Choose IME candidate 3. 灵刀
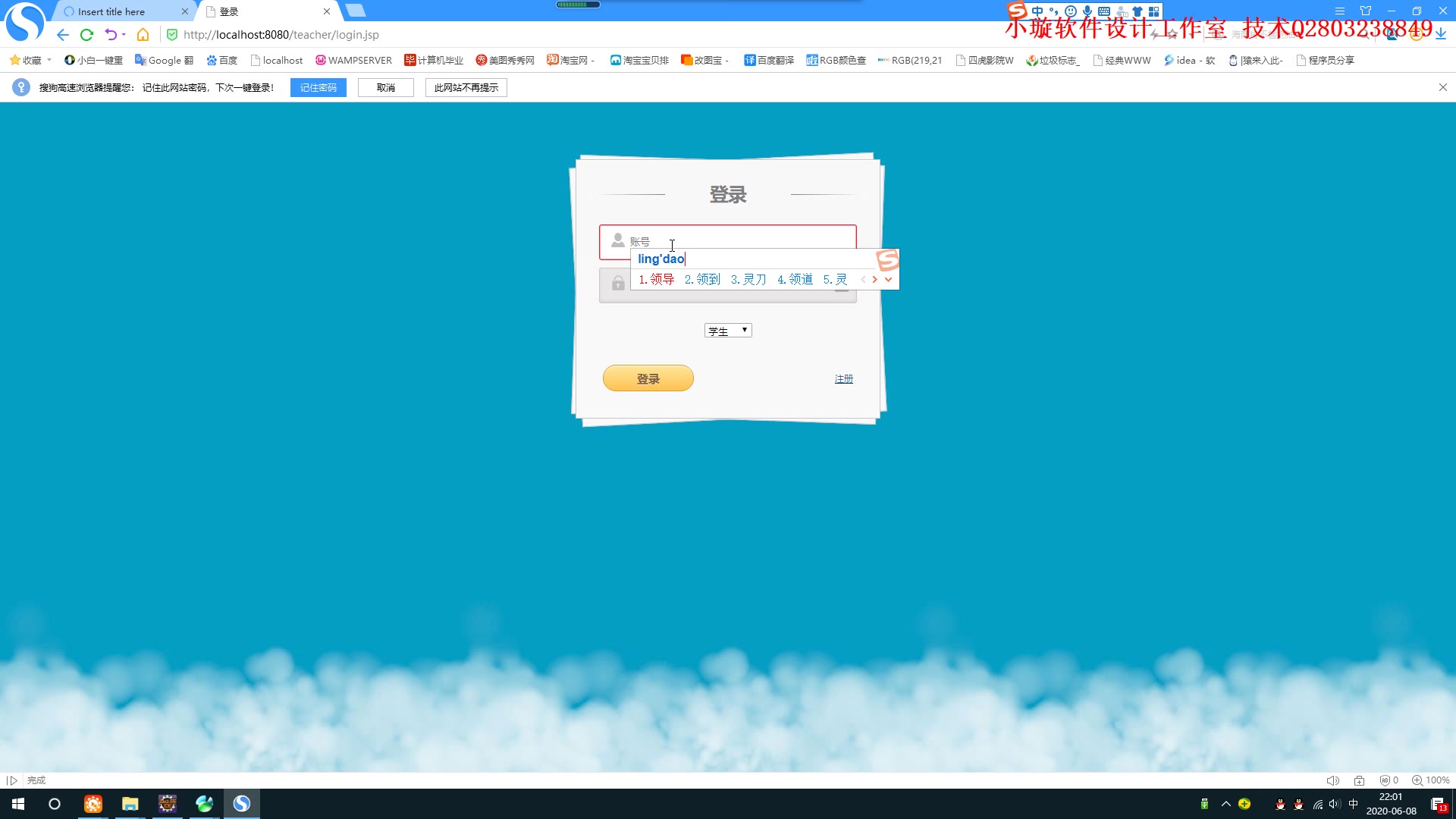 tap(748, 280)
